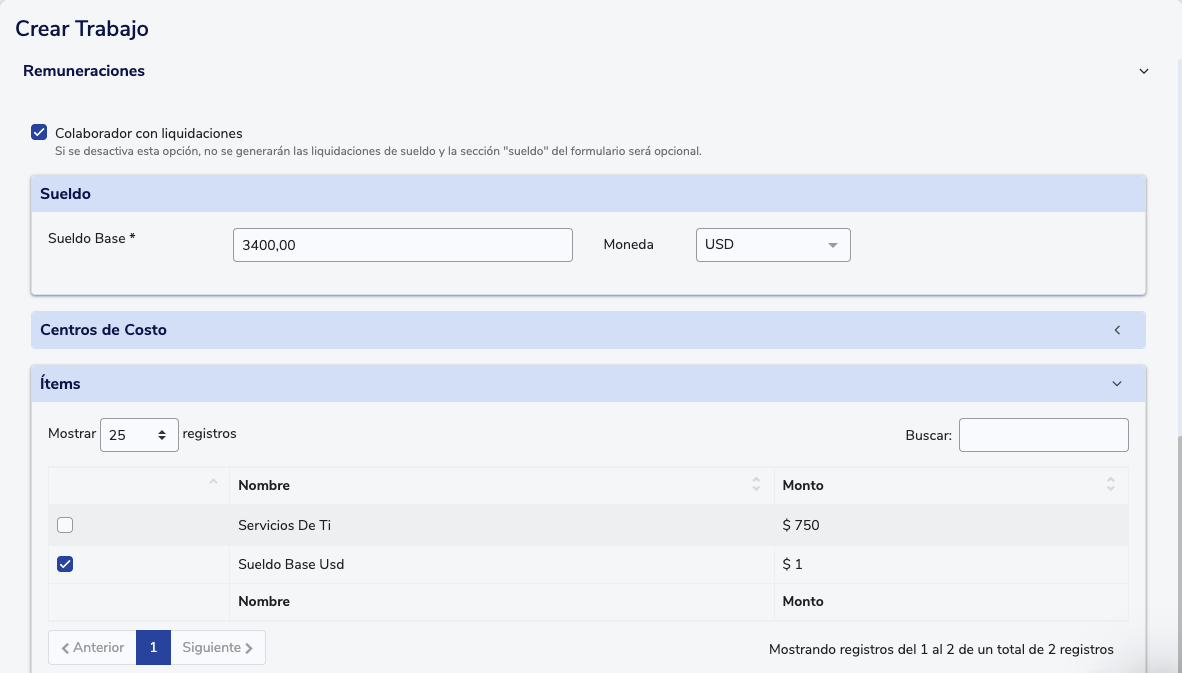The height and width of the screenshot is (673, 1182).
Task: Check the Servicios De Ti checkbox
Action: tap(65, 525)
